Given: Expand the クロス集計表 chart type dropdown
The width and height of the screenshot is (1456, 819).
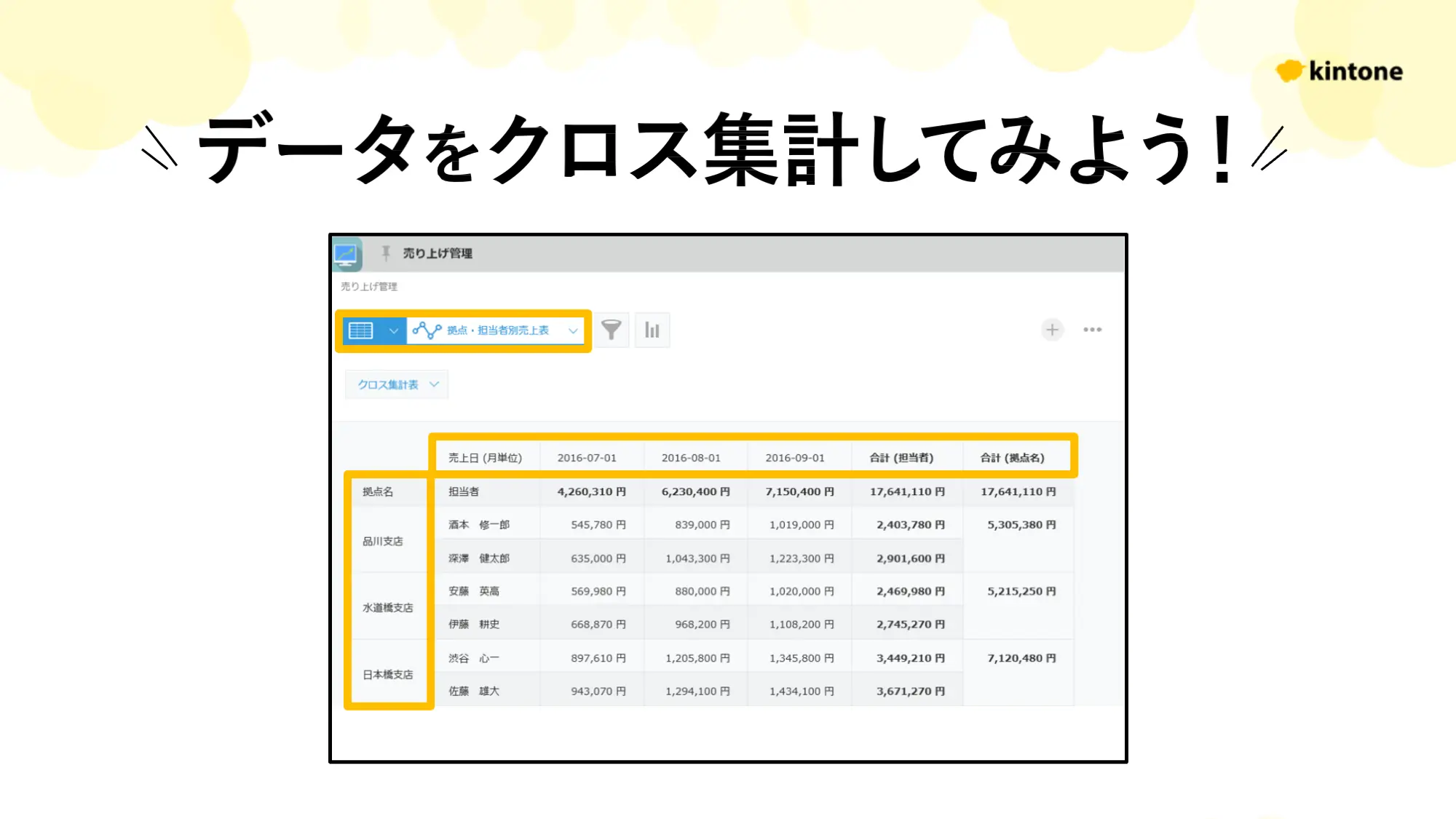Looking at the screenshot, I should pyautogui.click(x=397, y=384).
